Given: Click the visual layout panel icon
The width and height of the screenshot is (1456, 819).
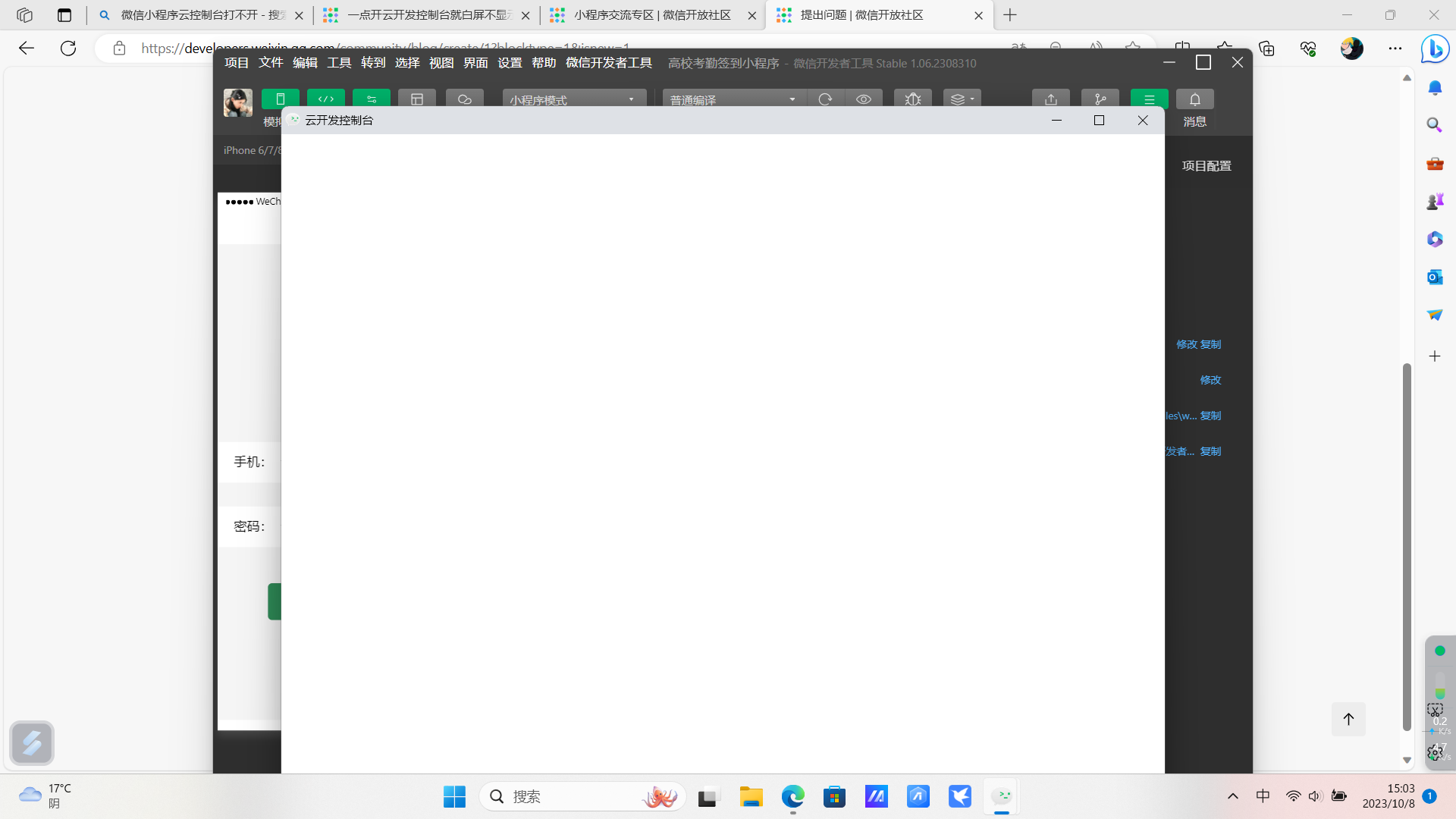Looking at the screenshot, I should pyautogui.click(x=416, y=99).
